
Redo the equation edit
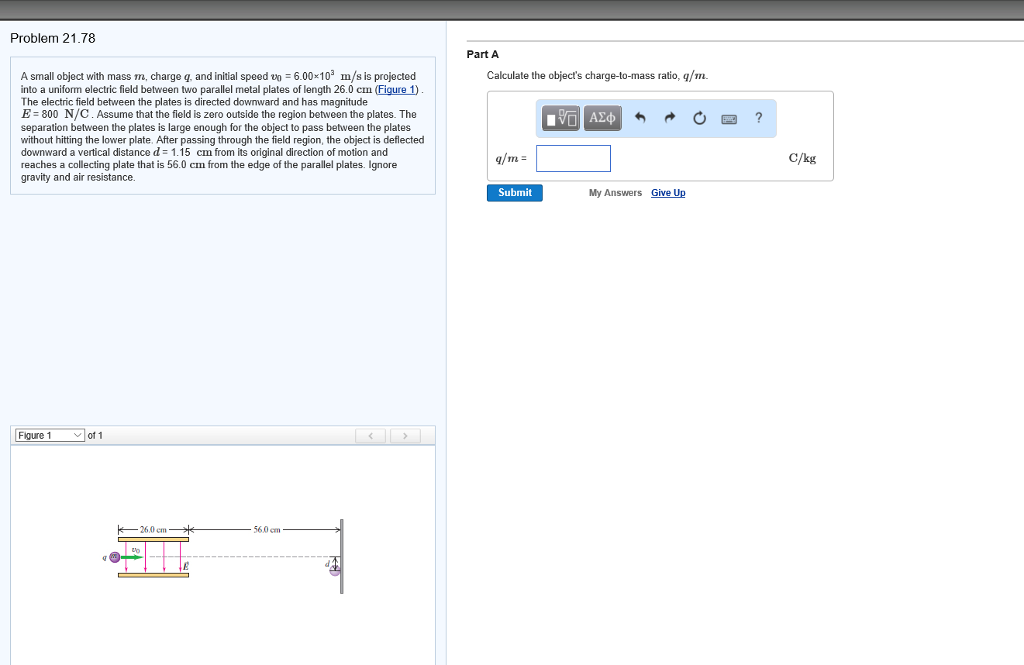click(669, 118)
